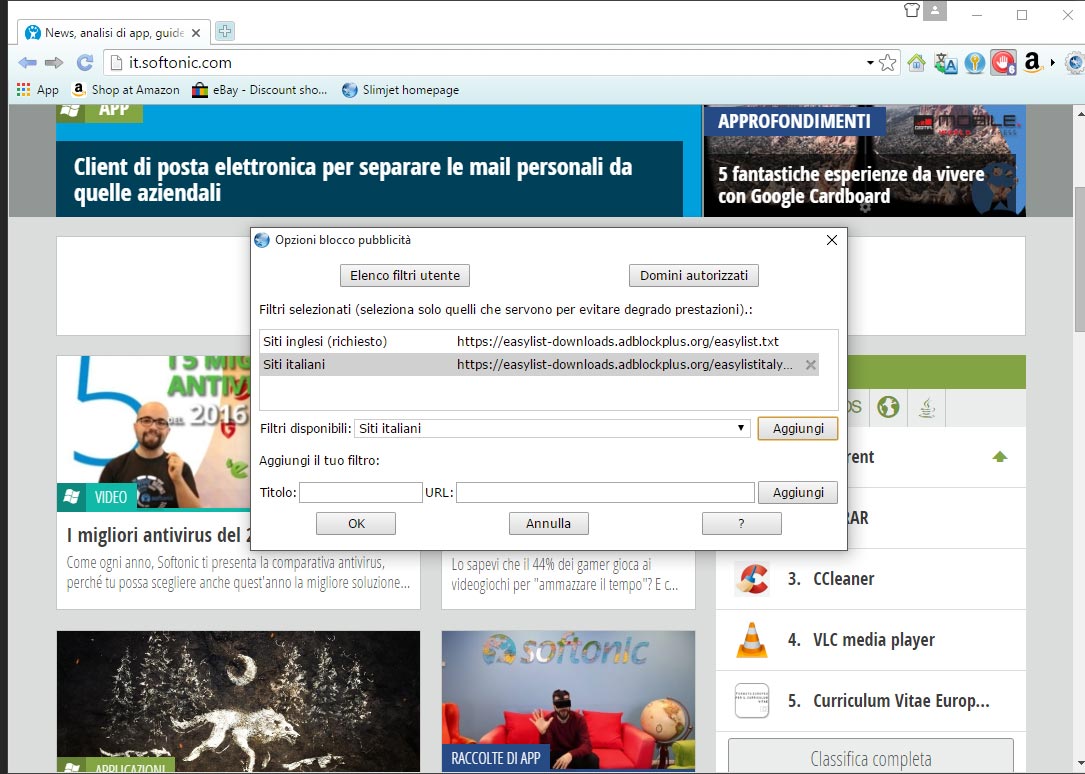Click the browser forward arrow

pos(54,63)
